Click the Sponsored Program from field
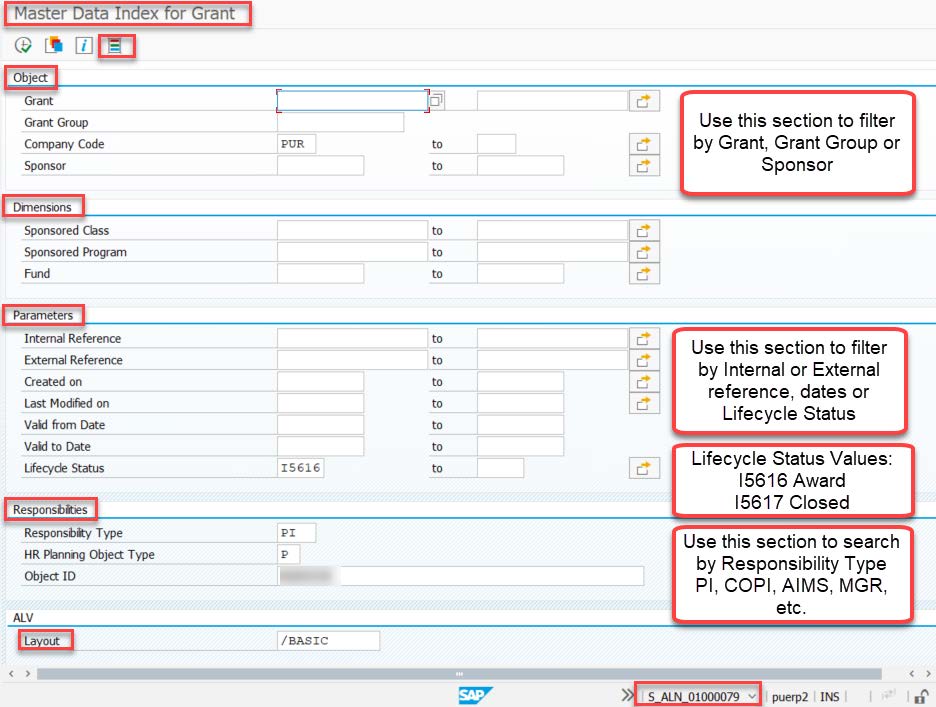936x707 pixels. coord(352,252)
